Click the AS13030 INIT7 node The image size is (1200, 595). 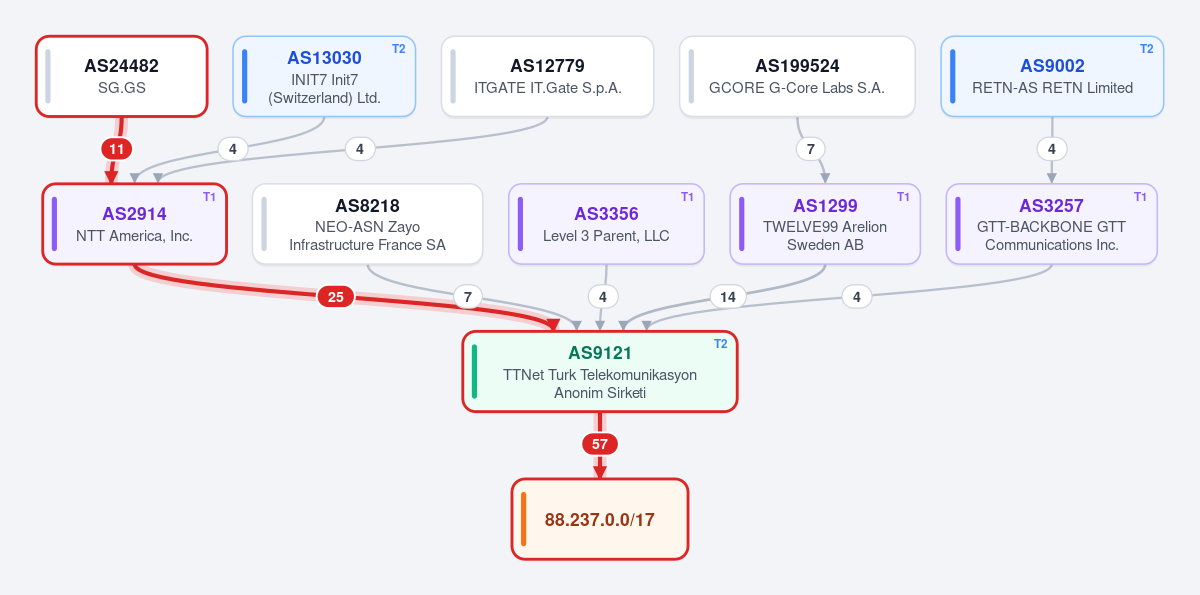324,77
